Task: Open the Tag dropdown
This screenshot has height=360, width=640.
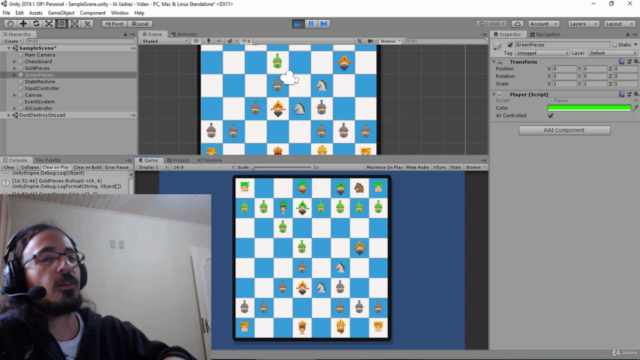Action: click(x=542, y=53)
